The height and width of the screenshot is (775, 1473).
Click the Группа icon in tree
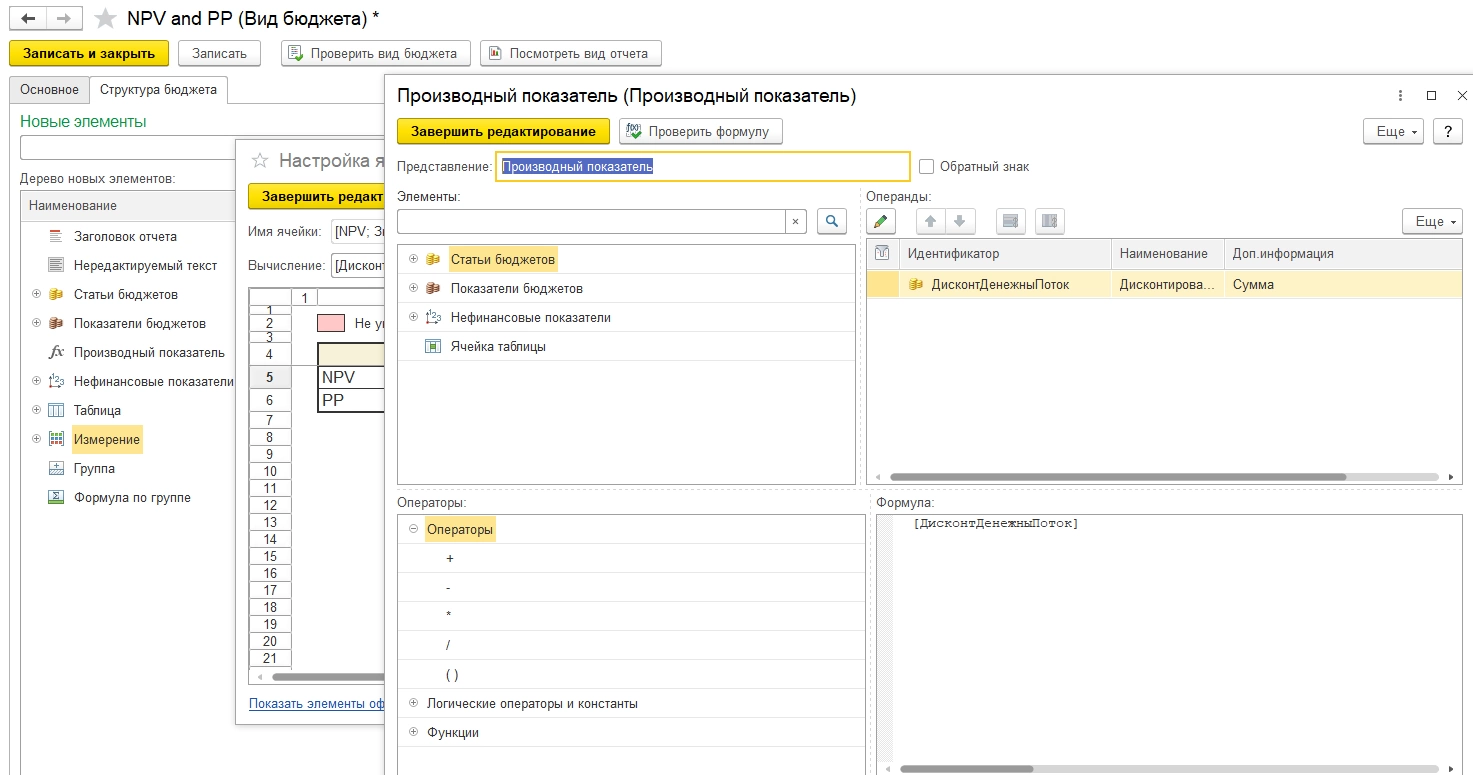(56, 468)
